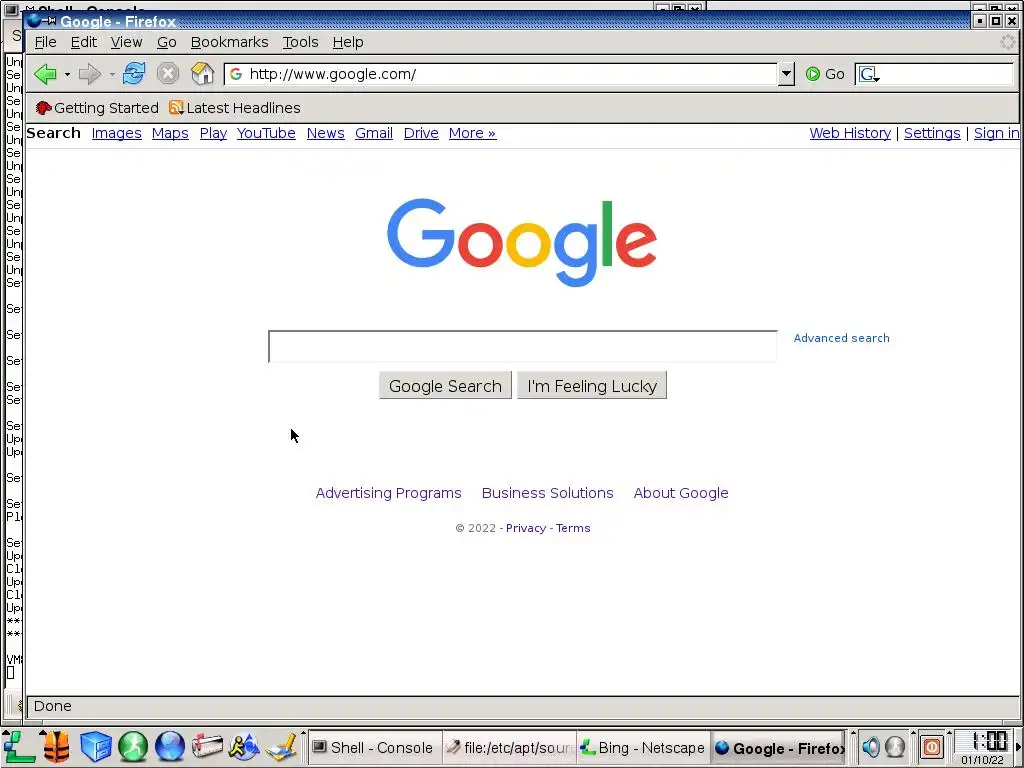Click the Google favicon in address bar
This screenshot has width=1024, height=768.
pyautogui.click(x=236, y=74)
